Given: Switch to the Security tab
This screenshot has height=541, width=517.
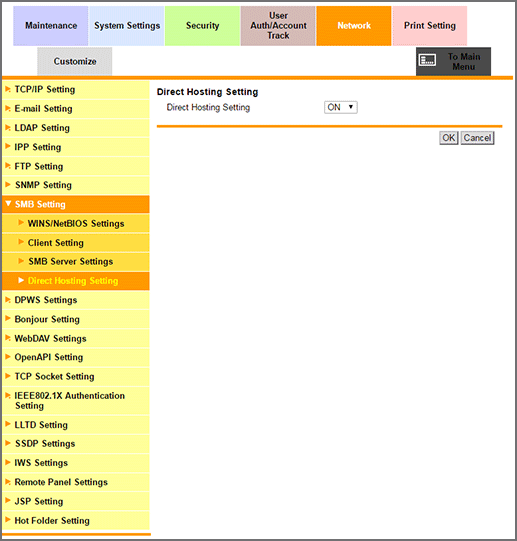Looking at the screenshot, I should [203, 26].
